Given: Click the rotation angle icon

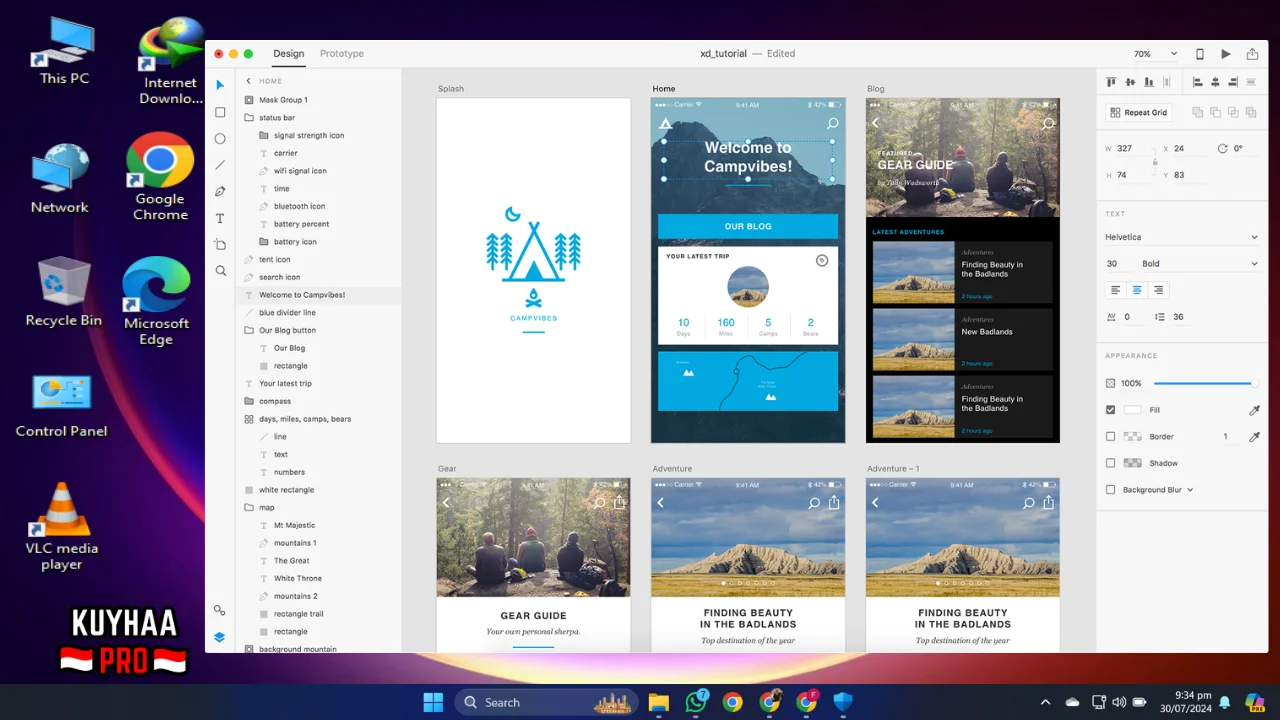Looking at the screenshot, I should [x=1222, y=148].
